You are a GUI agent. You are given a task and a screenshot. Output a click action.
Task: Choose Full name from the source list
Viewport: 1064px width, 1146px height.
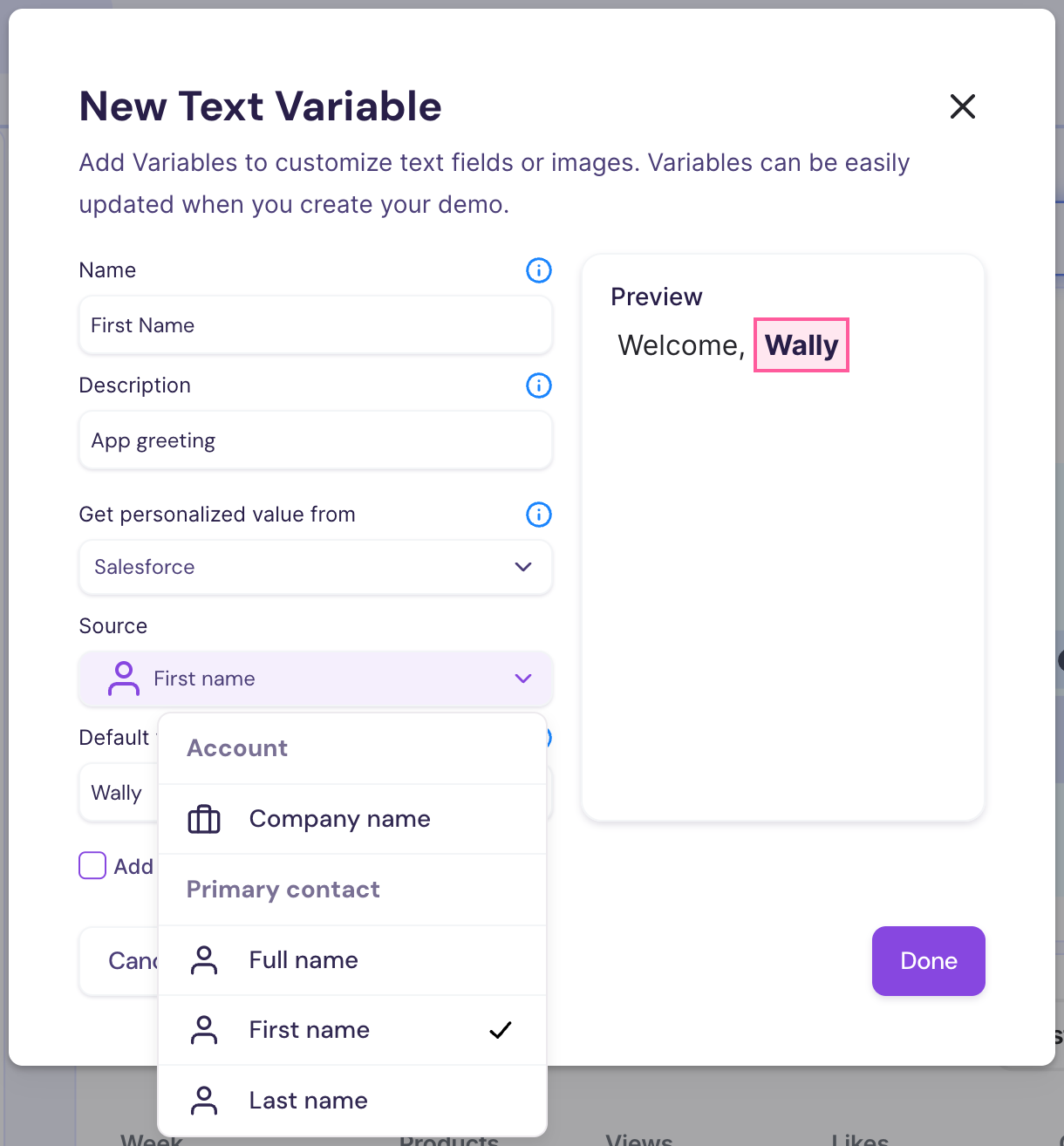pos(304,960)
